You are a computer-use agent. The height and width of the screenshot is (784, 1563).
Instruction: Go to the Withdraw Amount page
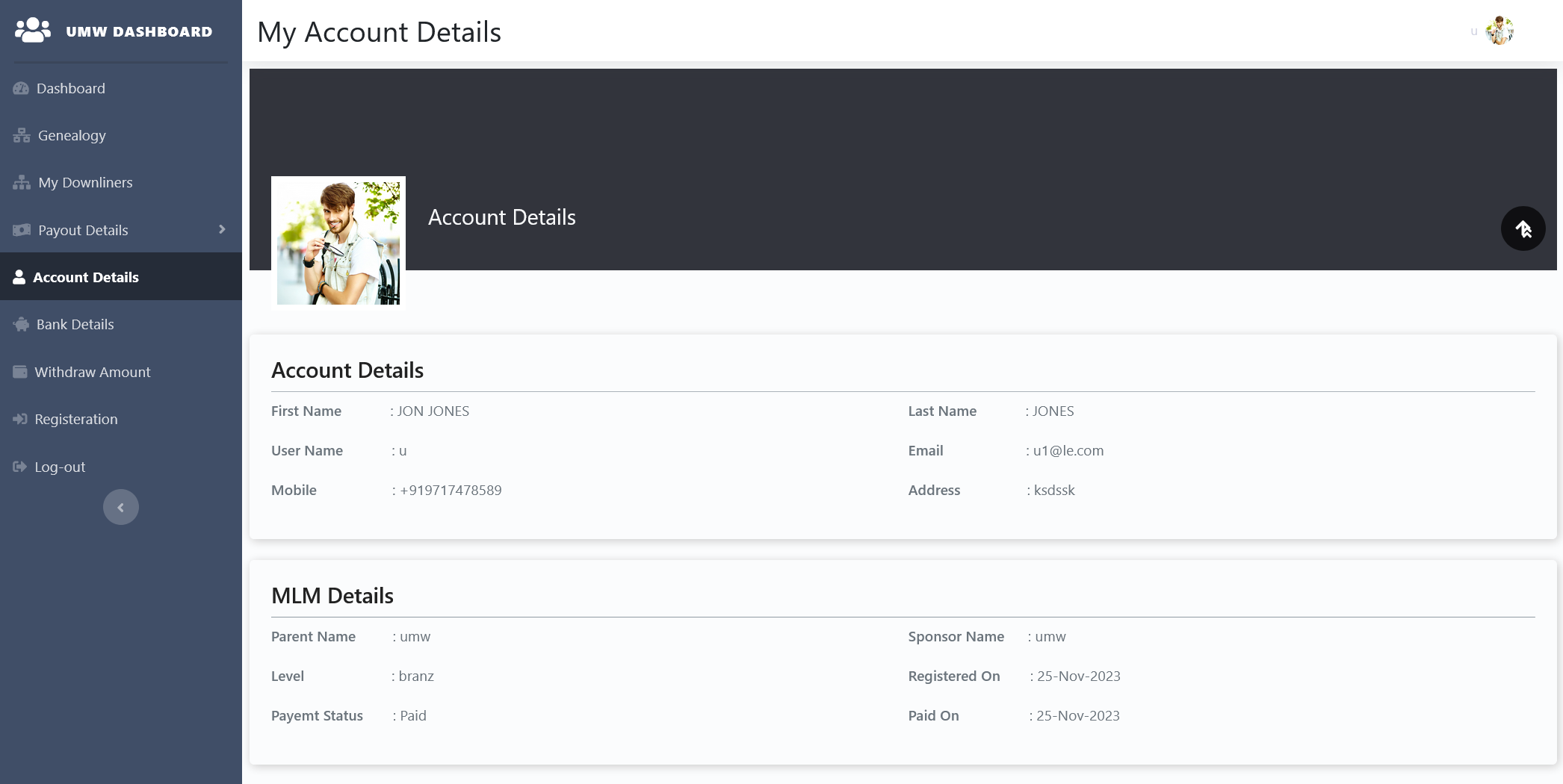tap(93, 373)
